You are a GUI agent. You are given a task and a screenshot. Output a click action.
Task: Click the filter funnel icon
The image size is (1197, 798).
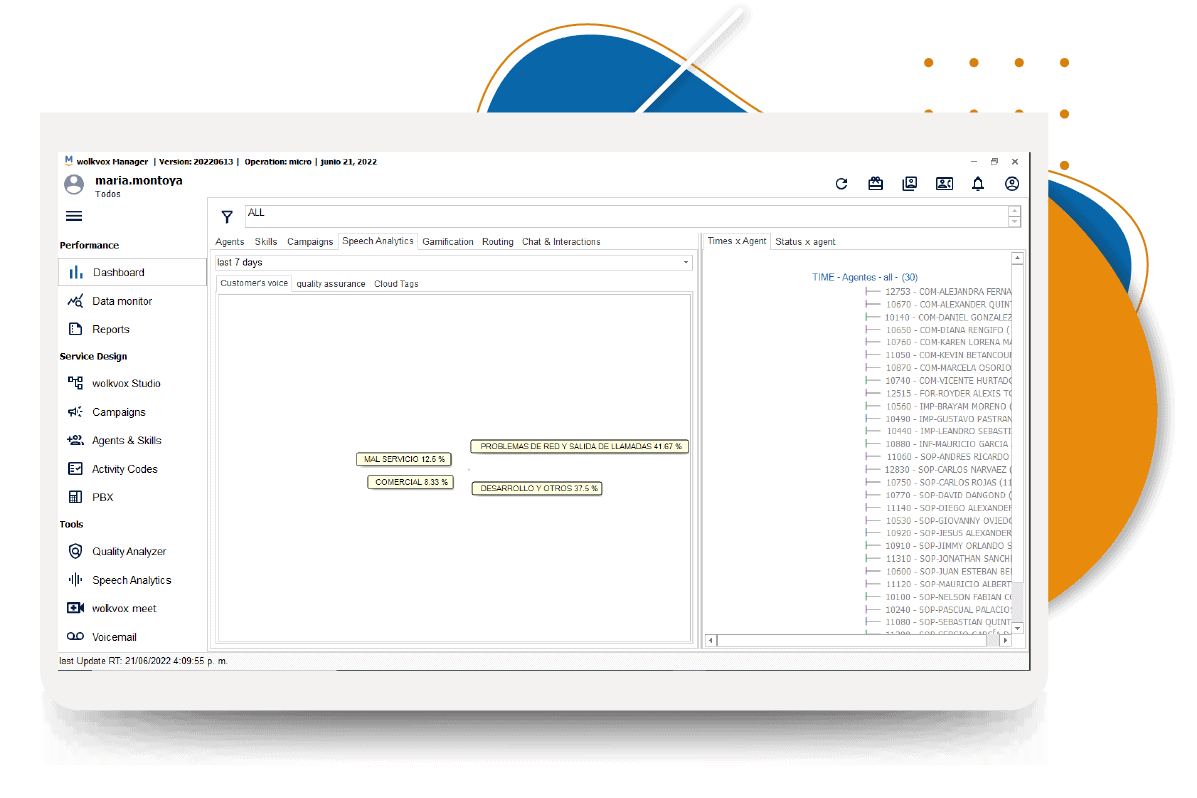227,217
